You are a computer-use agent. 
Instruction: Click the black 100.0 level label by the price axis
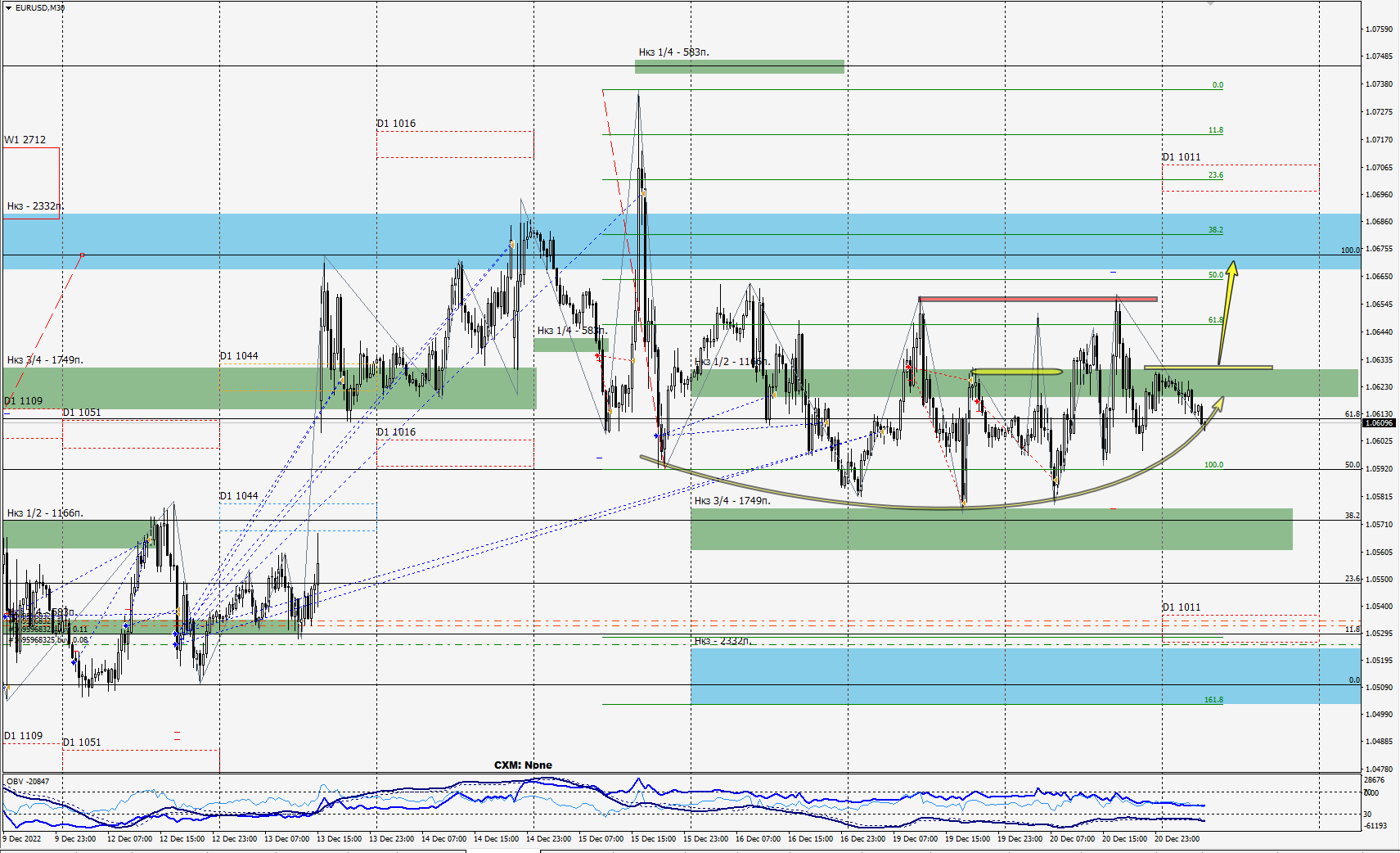coord(1350,250)
